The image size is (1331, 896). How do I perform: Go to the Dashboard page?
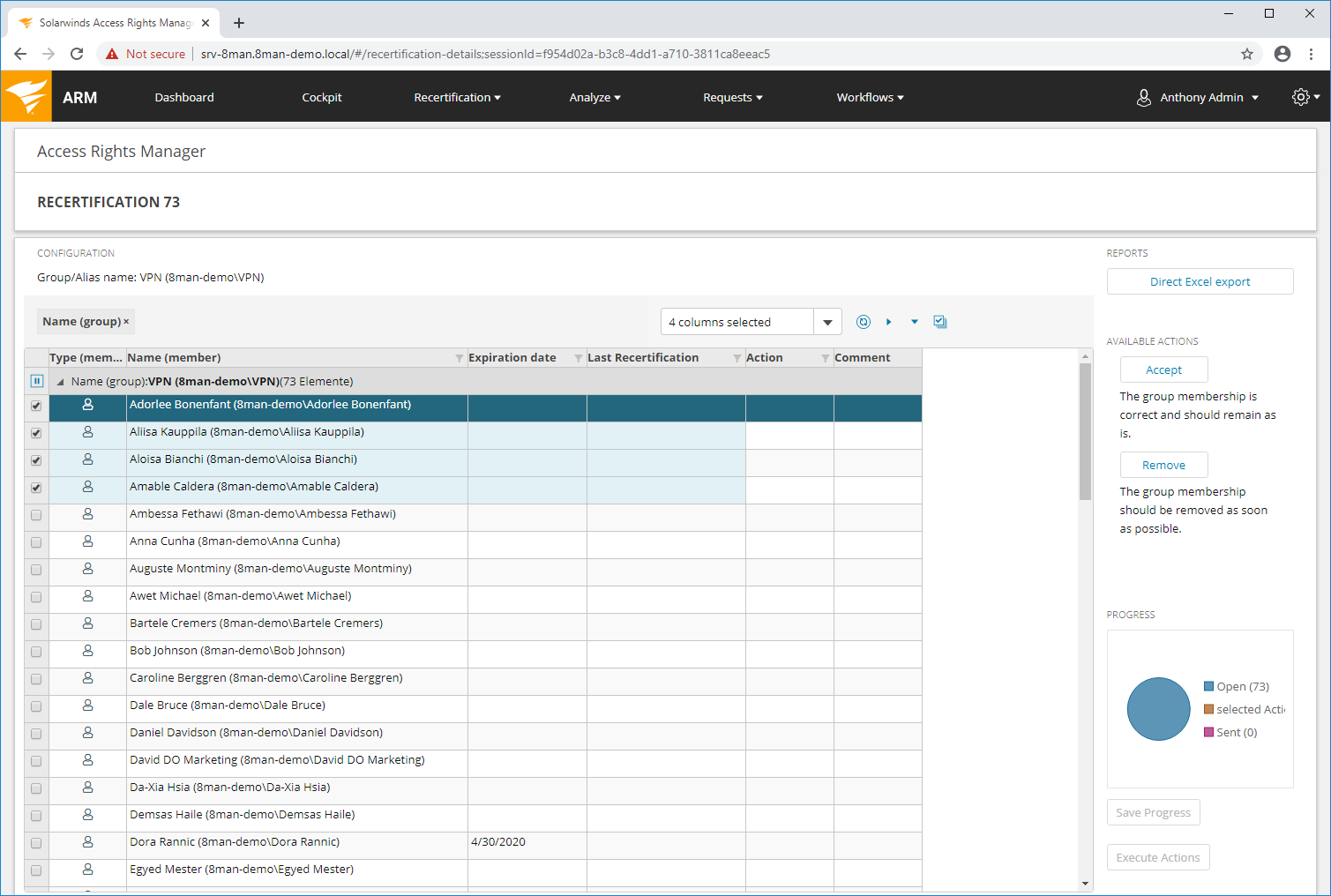tap(184, 97)
